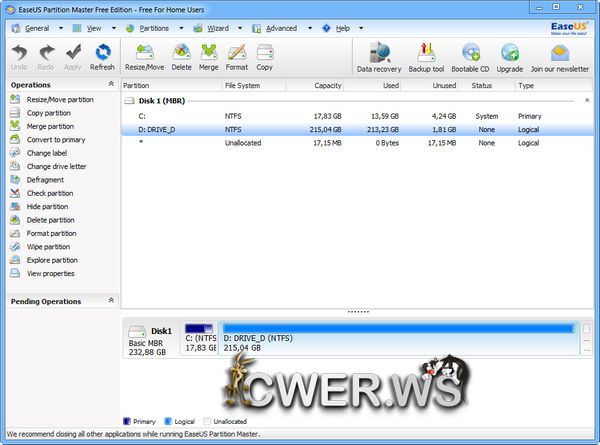Viewport: 600px width, 445px height.
Task: Sort by Unused column header
Action: (430, 86)
